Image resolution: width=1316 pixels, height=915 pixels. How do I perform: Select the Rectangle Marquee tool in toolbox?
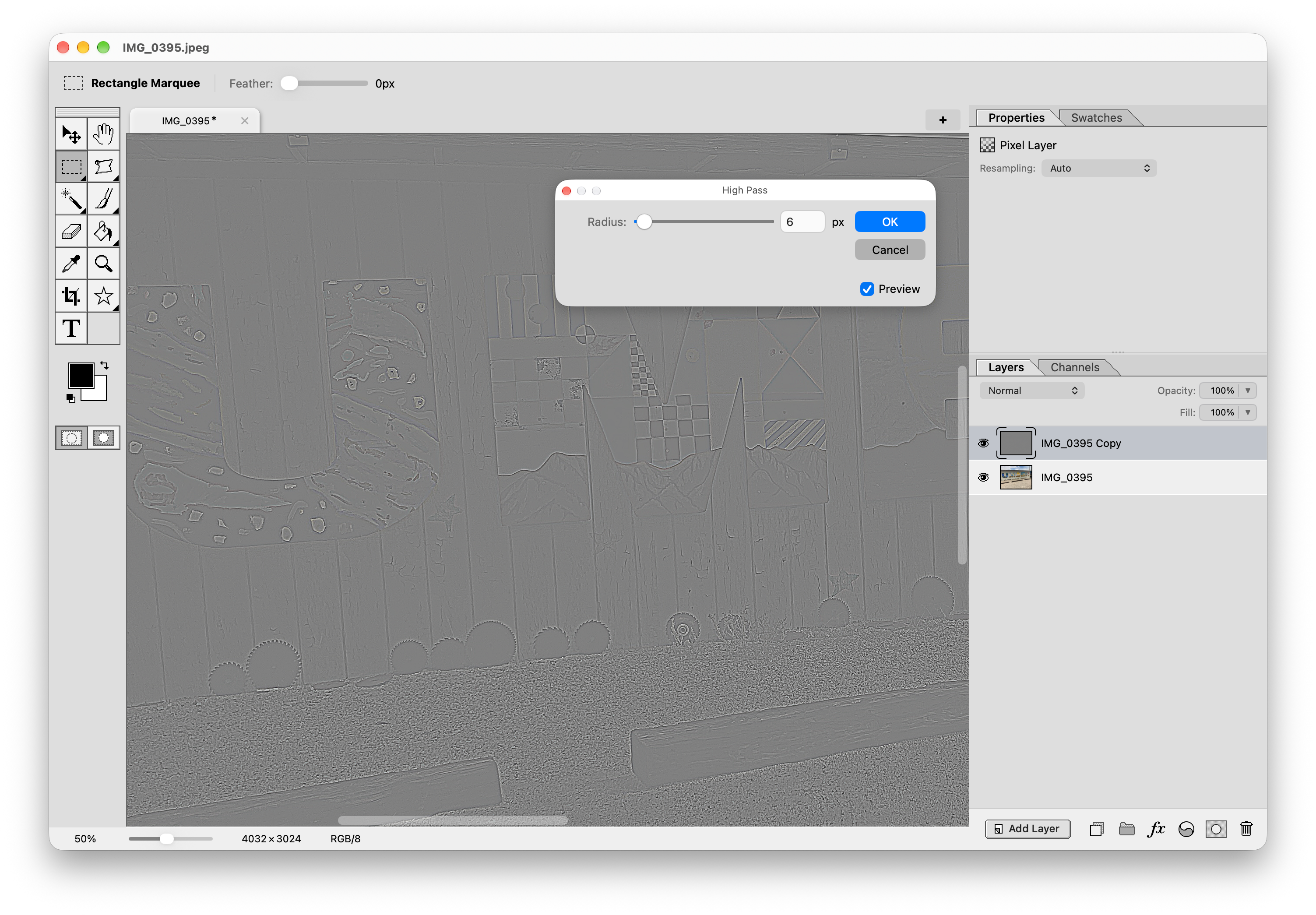tap(71, 167)
